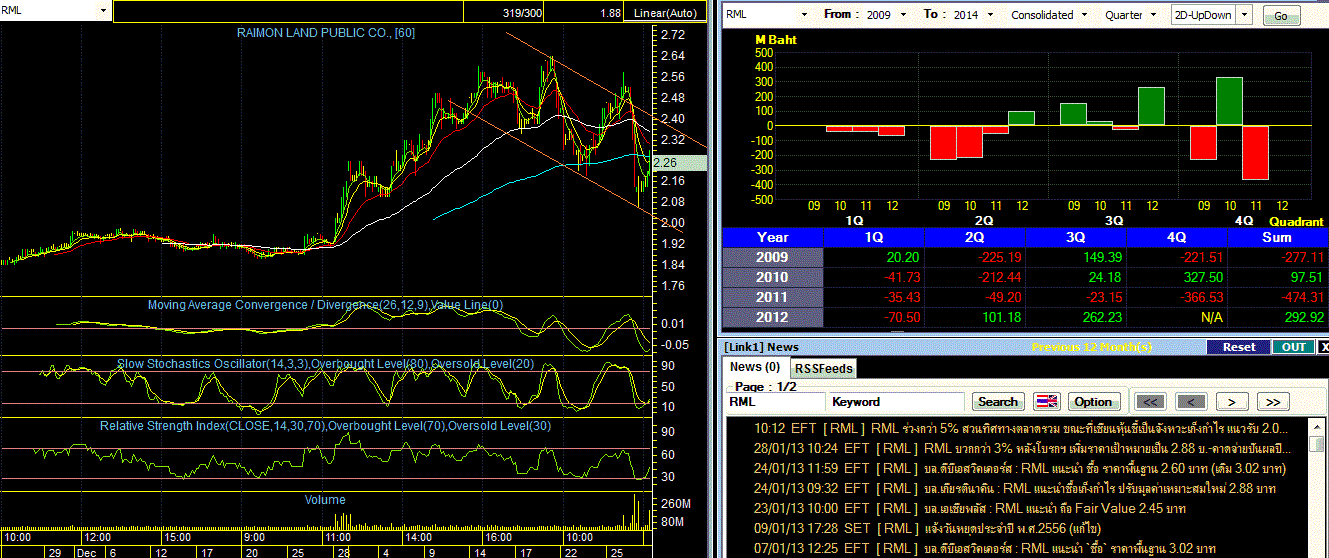Click the 1Q column header in table
Viewport: 1329px width, 558px height.
(875, 238)
